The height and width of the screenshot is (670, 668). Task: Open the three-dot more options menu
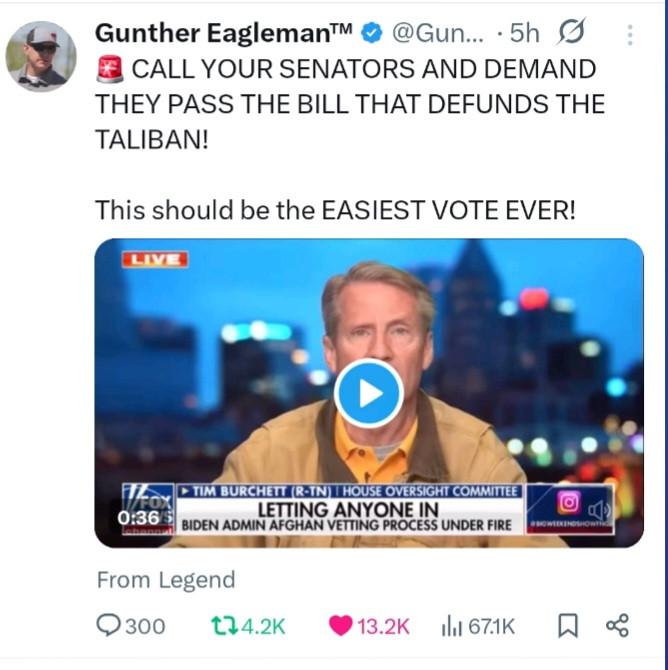(x=630, y=35)
